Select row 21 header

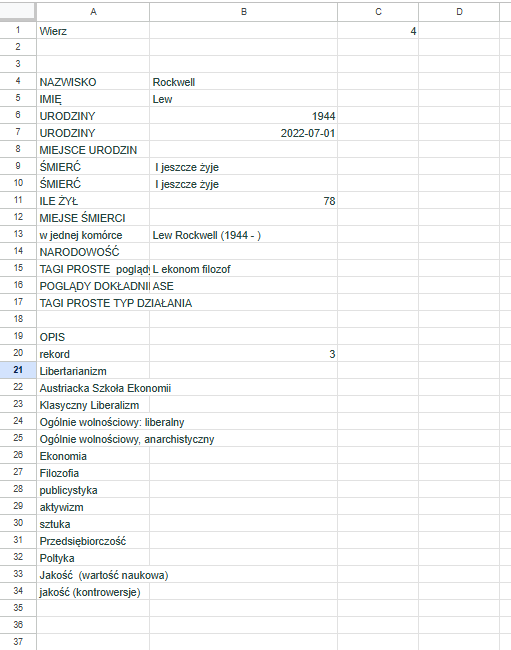point(18,370)
